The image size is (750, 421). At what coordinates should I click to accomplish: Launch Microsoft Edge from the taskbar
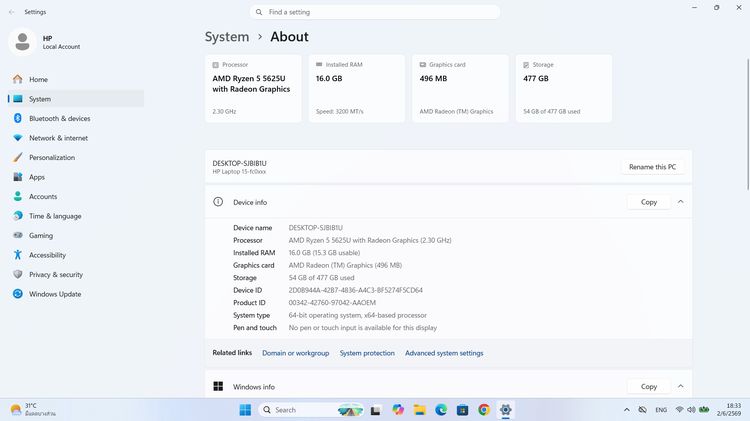[441, 410]
